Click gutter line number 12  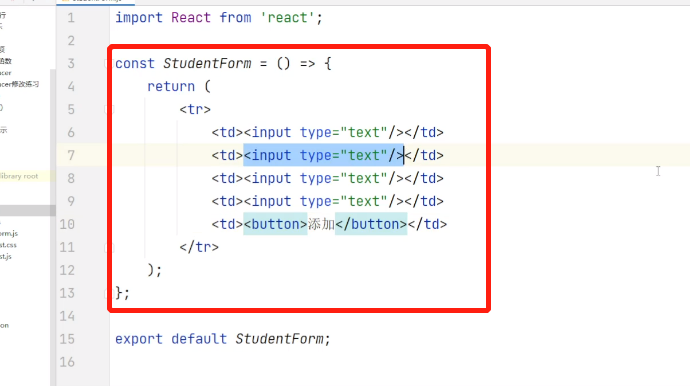[67, 270]
